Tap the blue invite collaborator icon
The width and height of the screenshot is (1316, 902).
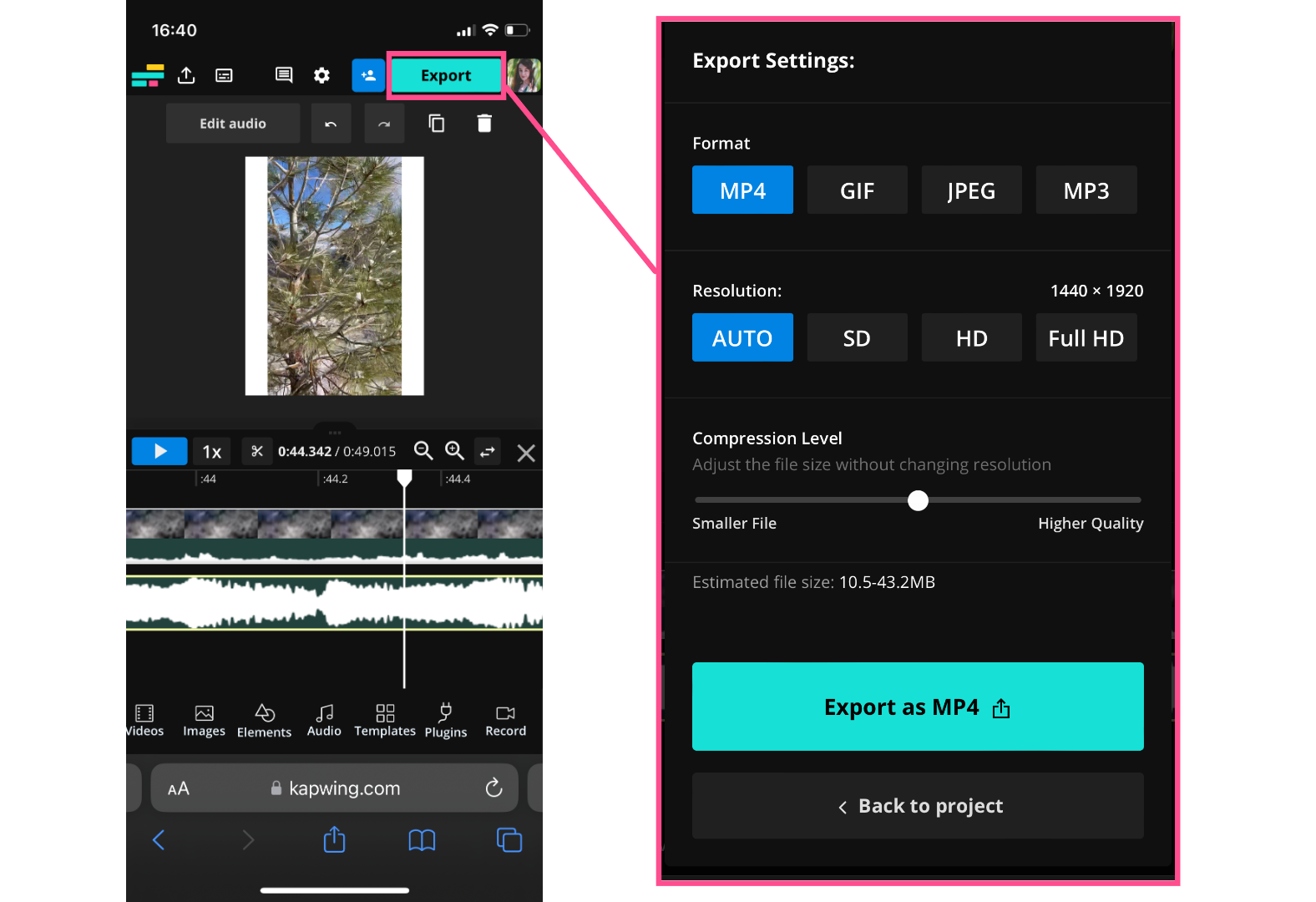pos(368,75)
